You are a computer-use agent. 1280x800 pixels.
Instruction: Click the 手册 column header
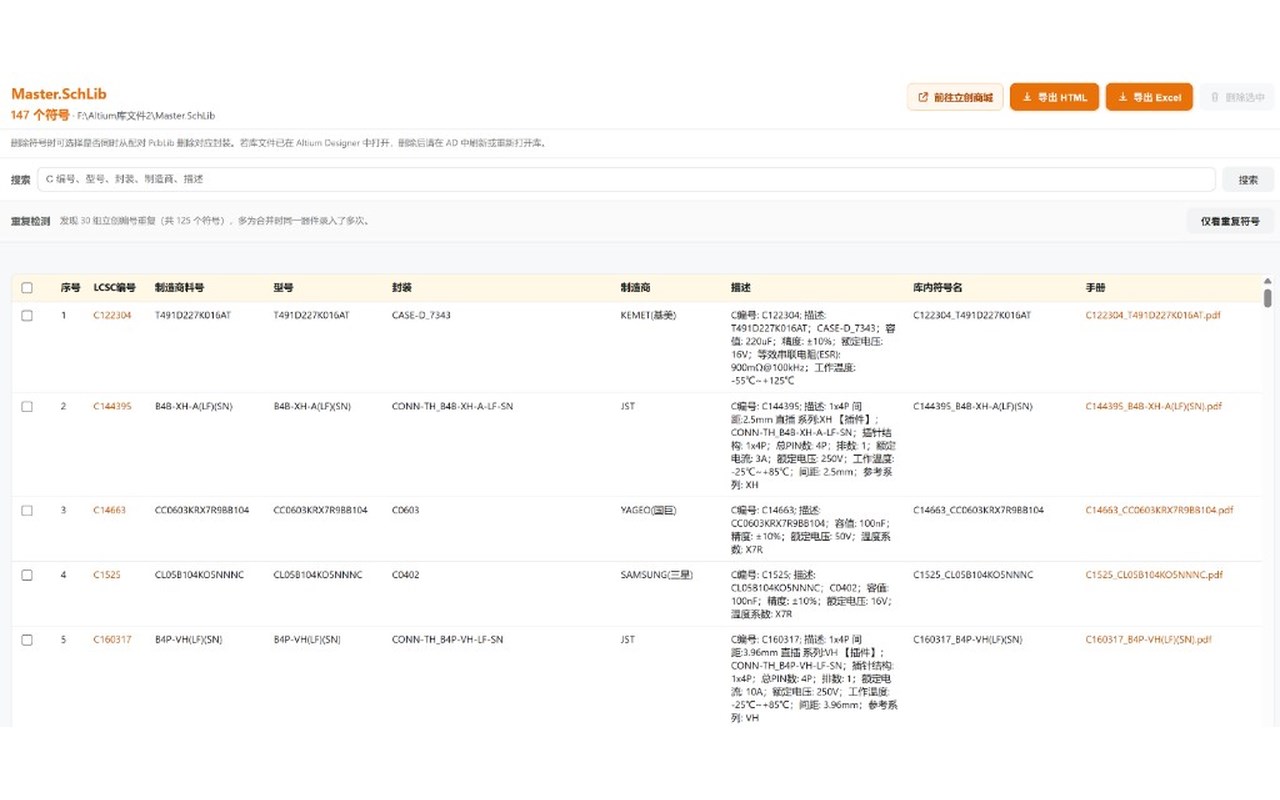pos(1095,288)
